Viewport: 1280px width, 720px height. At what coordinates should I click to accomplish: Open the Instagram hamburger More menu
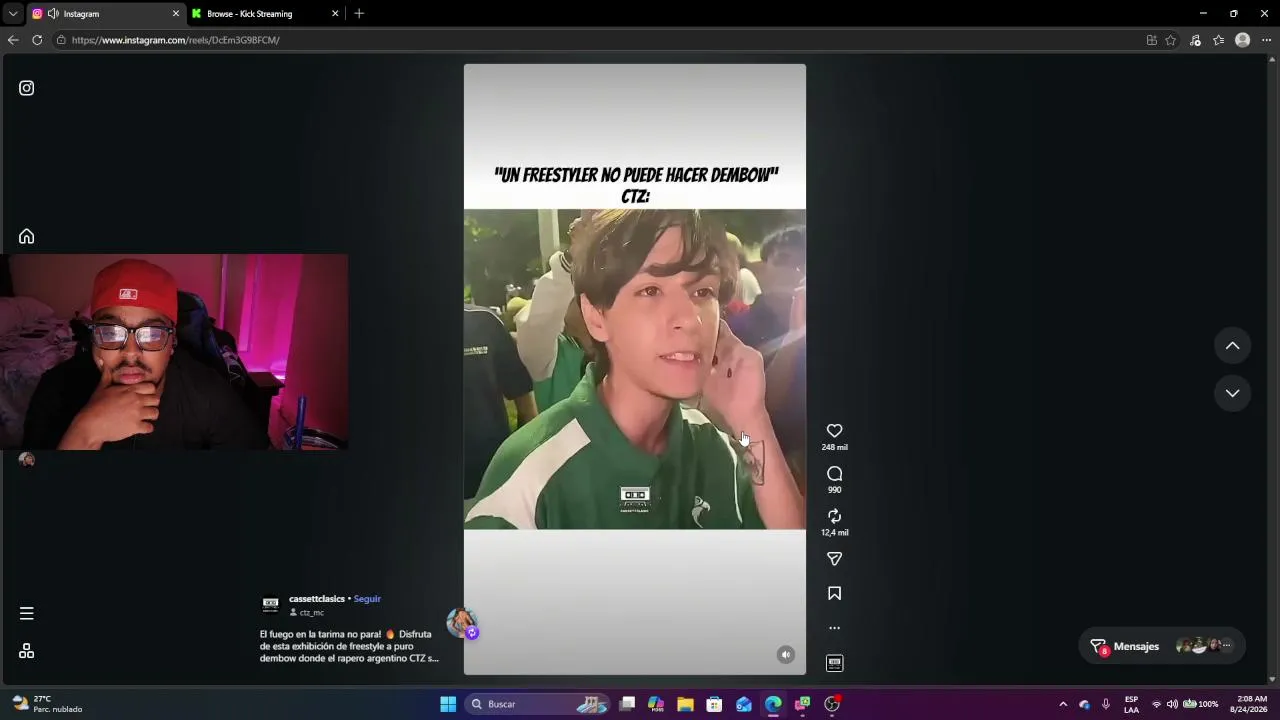click(x=27, y=613)
